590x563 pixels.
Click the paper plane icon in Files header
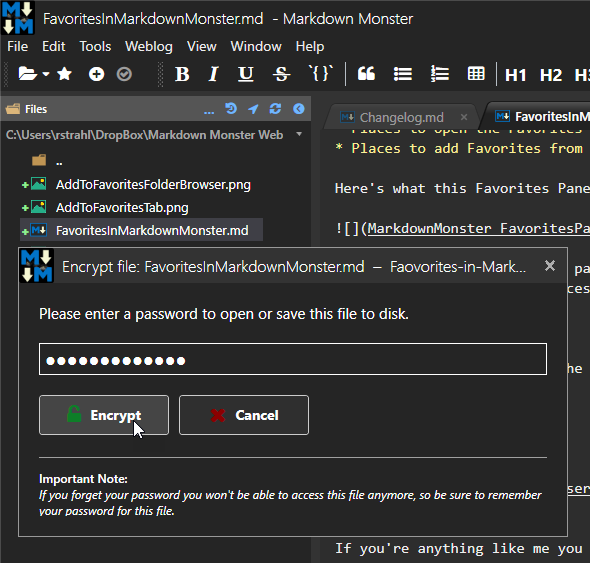click(x=253, y=109)
